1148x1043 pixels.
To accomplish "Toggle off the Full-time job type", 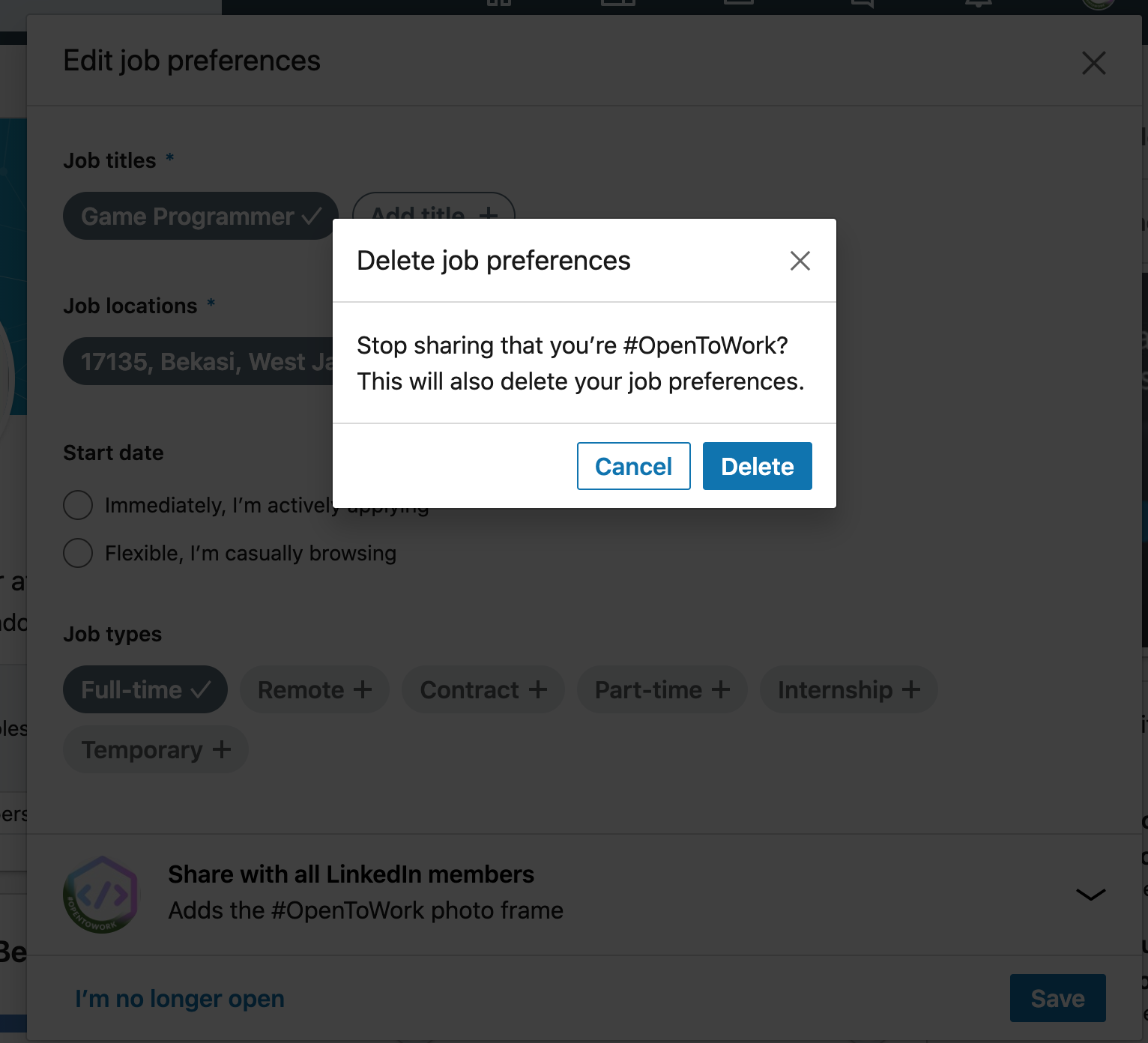I will (145, 690).
